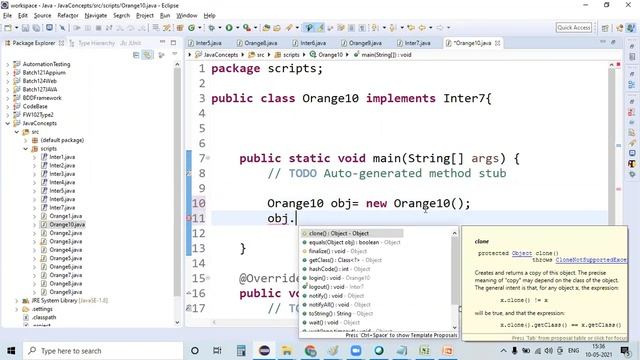The image size is (640, 360).
Task: Select the BDDFramework project
Action: tap(42, 98)
